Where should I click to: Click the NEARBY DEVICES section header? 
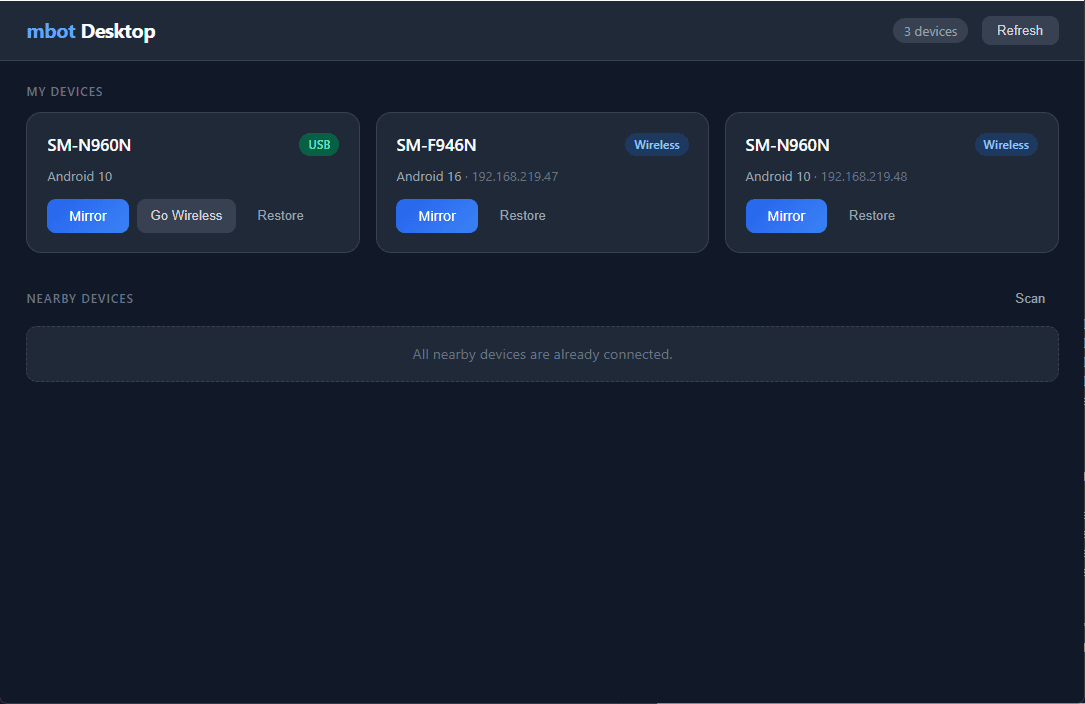(x=80, y=298)
